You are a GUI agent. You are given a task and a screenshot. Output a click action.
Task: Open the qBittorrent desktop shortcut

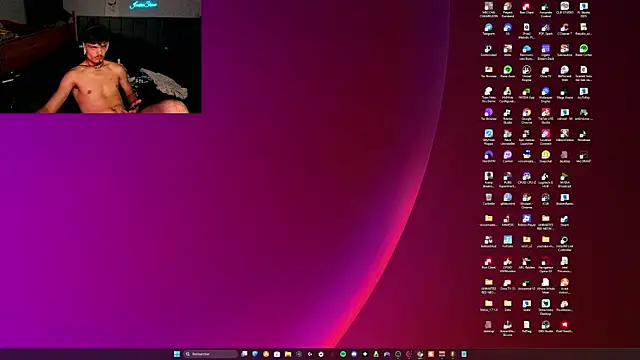coord(507,199)
